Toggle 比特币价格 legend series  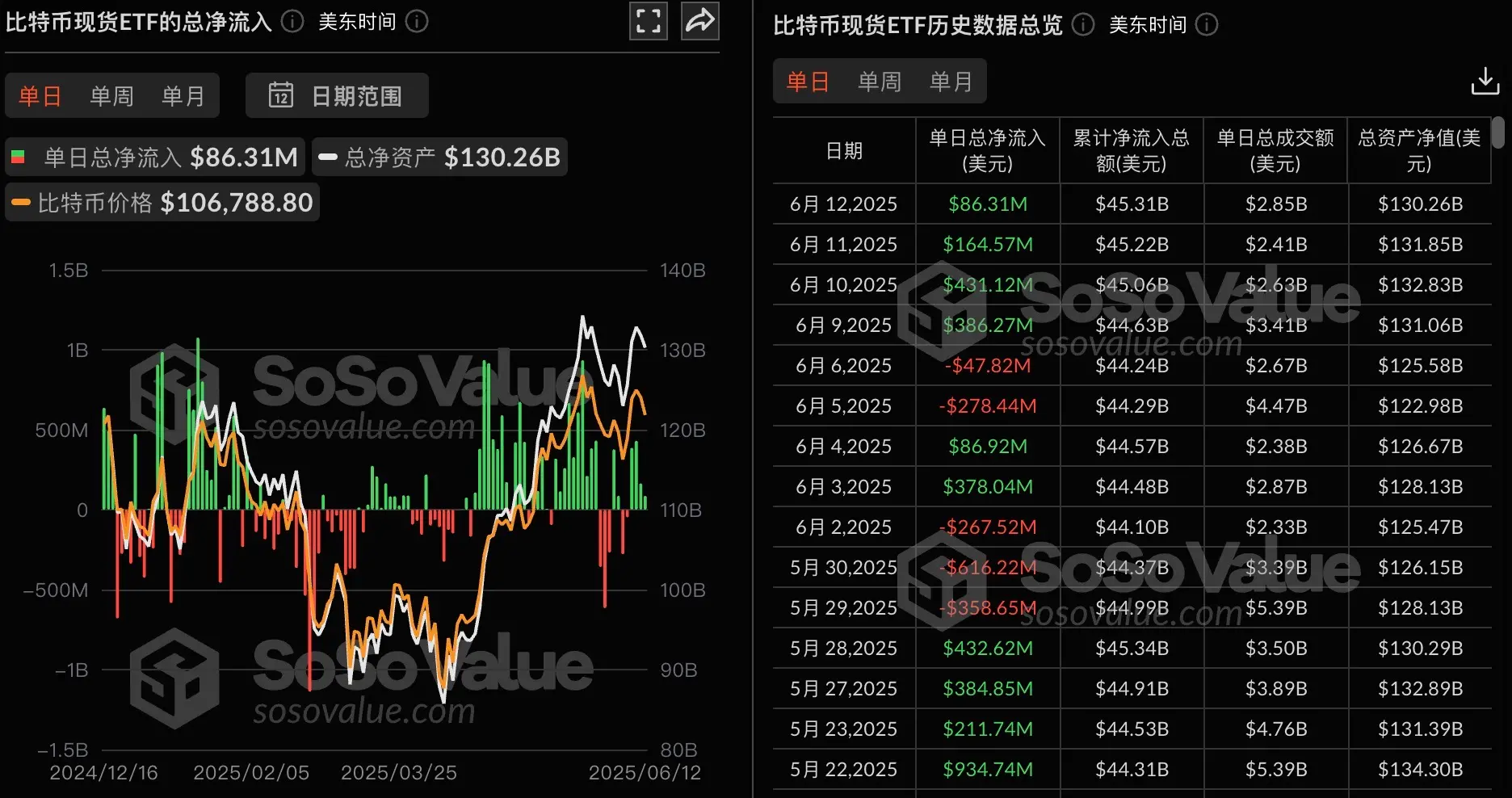coord(162,202)
